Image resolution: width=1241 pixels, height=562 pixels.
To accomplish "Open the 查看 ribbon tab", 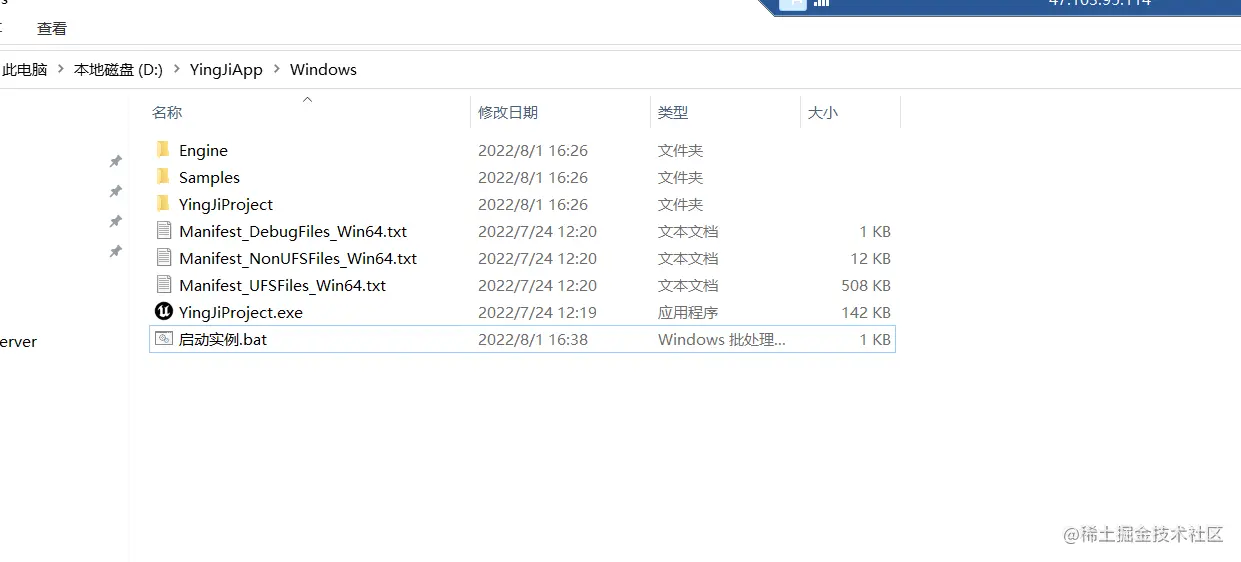I will pyautogui.click(x=52, y=29).
